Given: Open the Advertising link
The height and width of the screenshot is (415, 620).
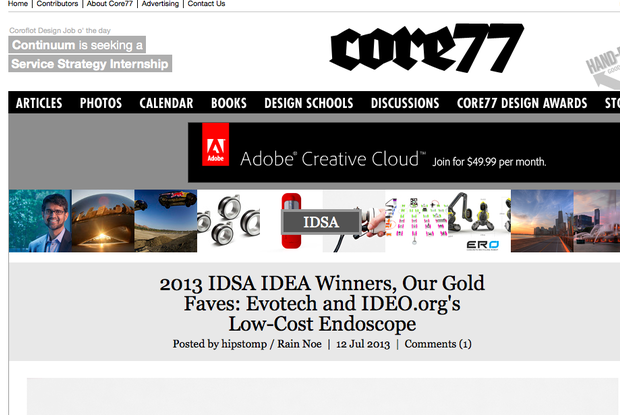Looking at the screenshot, I should click(160, 4).
